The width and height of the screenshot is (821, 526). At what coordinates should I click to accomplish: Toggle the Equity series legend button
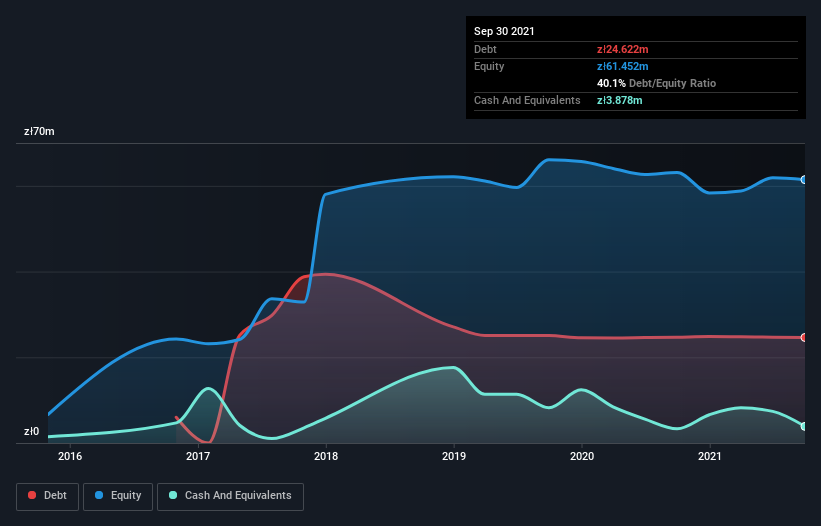coord(118,496)
